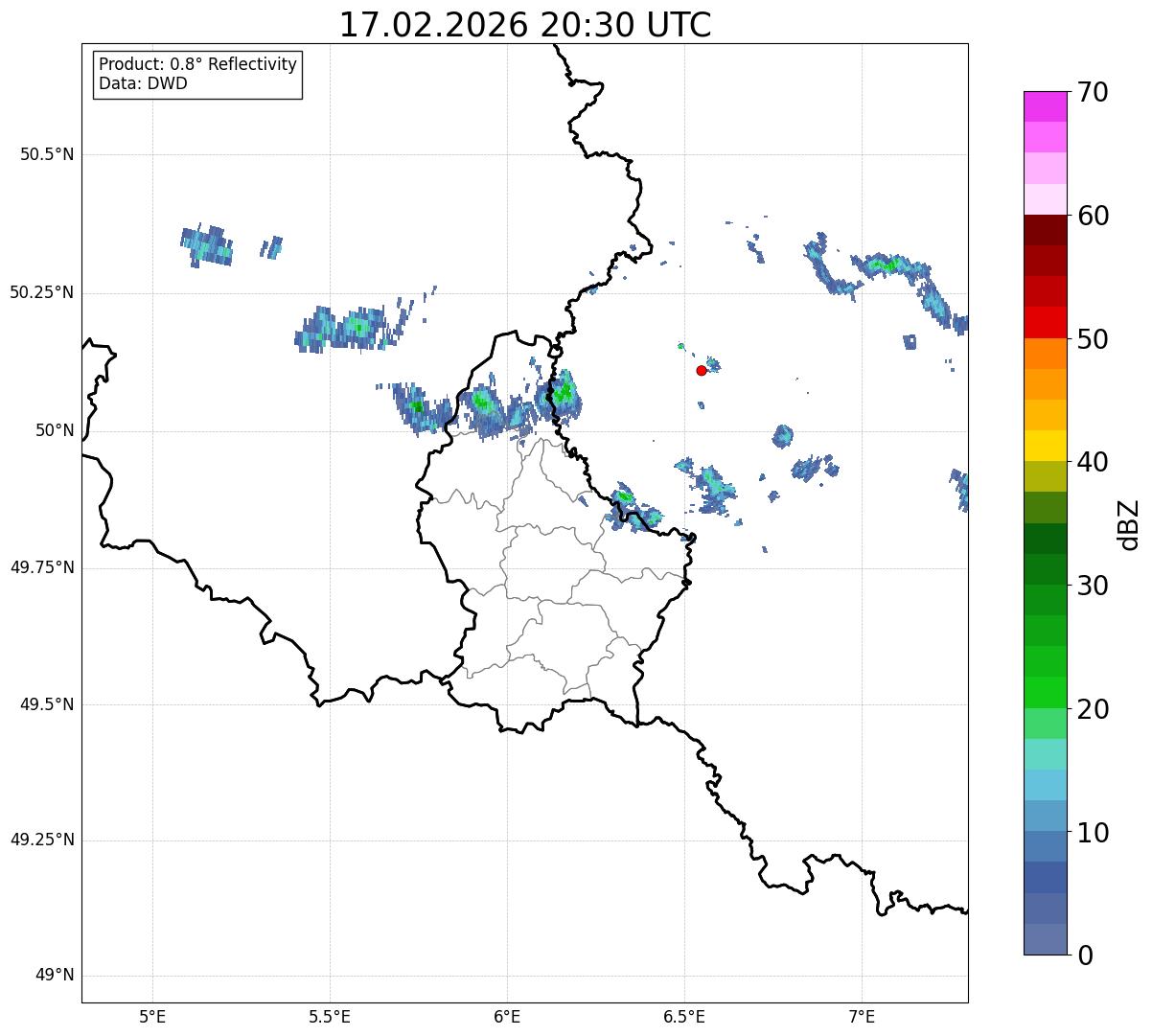Click the 5.5°E longitude label
Screen dimensions: 1152x1036
(330, 1016)
